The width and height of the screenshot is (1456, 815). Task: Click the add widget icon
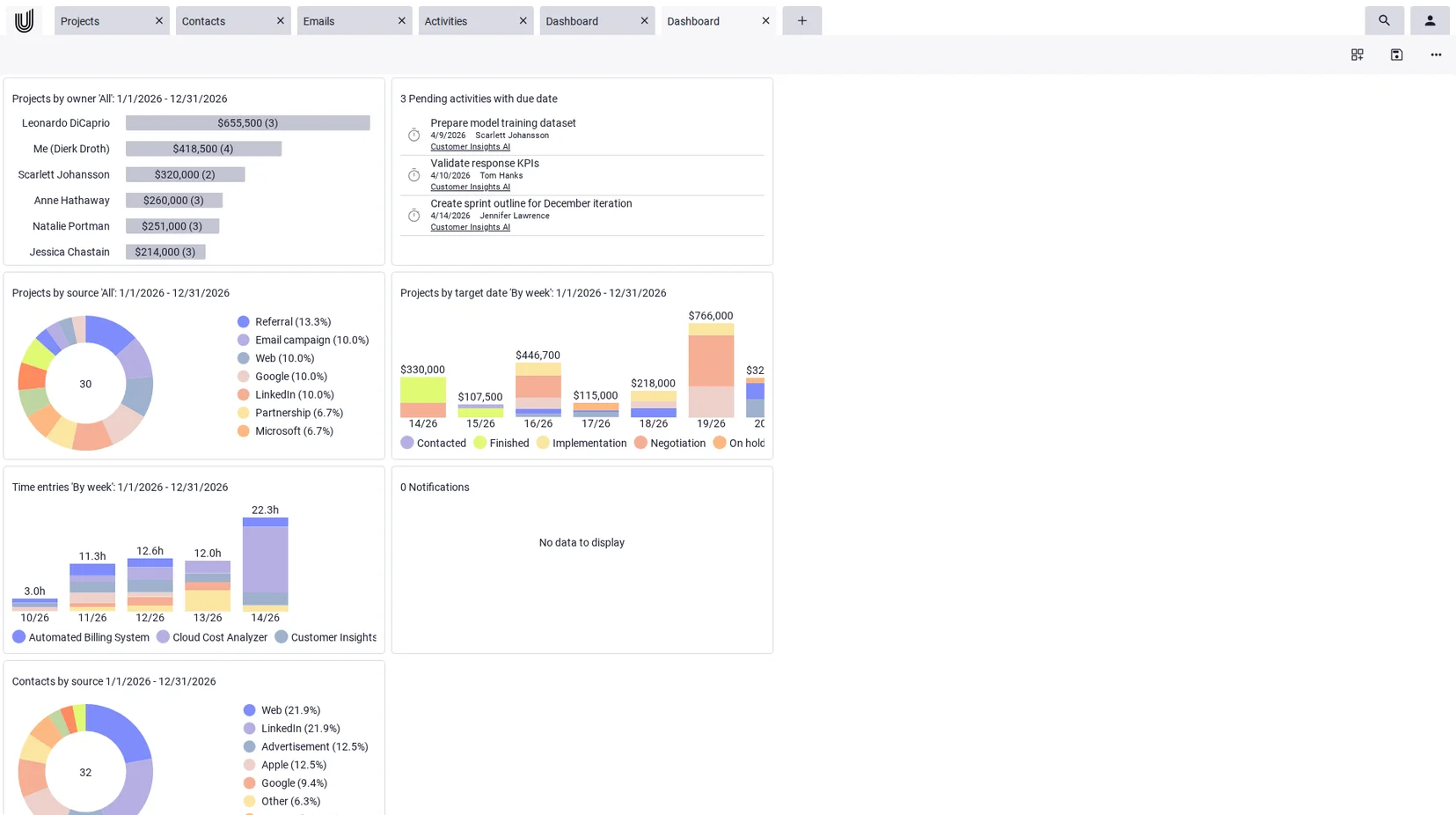point(1357,55)
